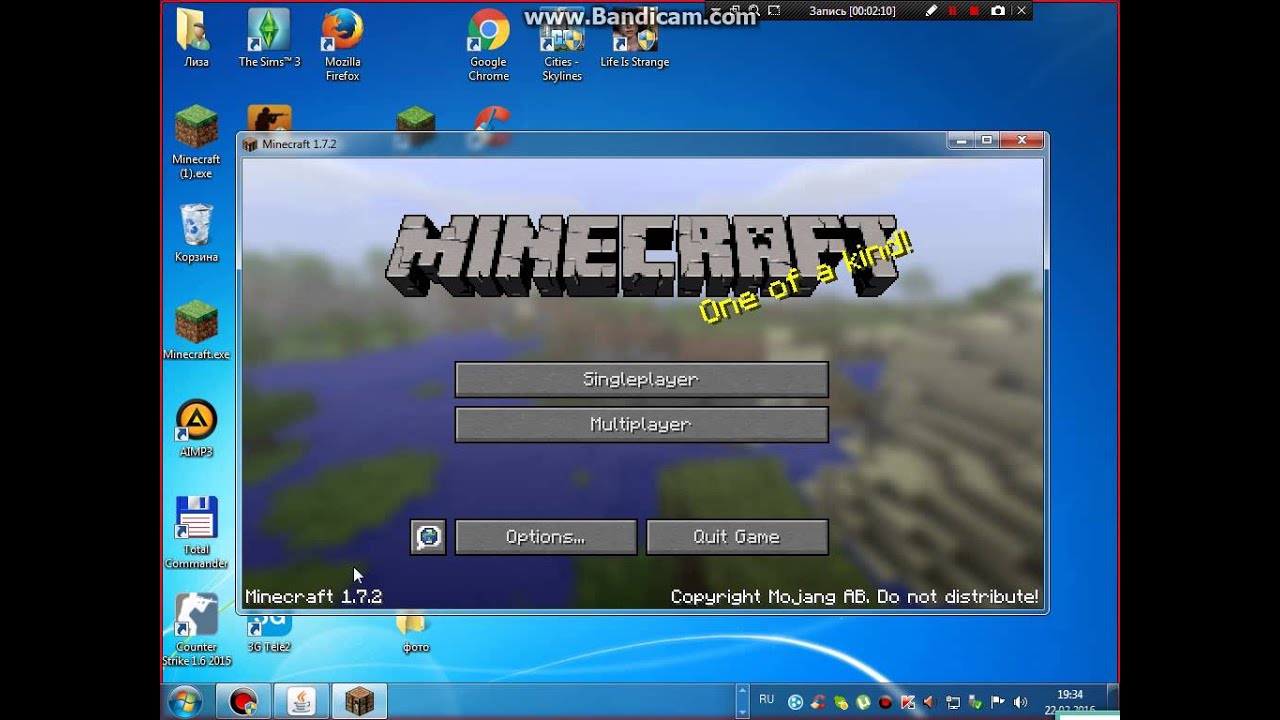
Task: Click the Minecraft 1.7.2 version text
Action: coord(313,596)
